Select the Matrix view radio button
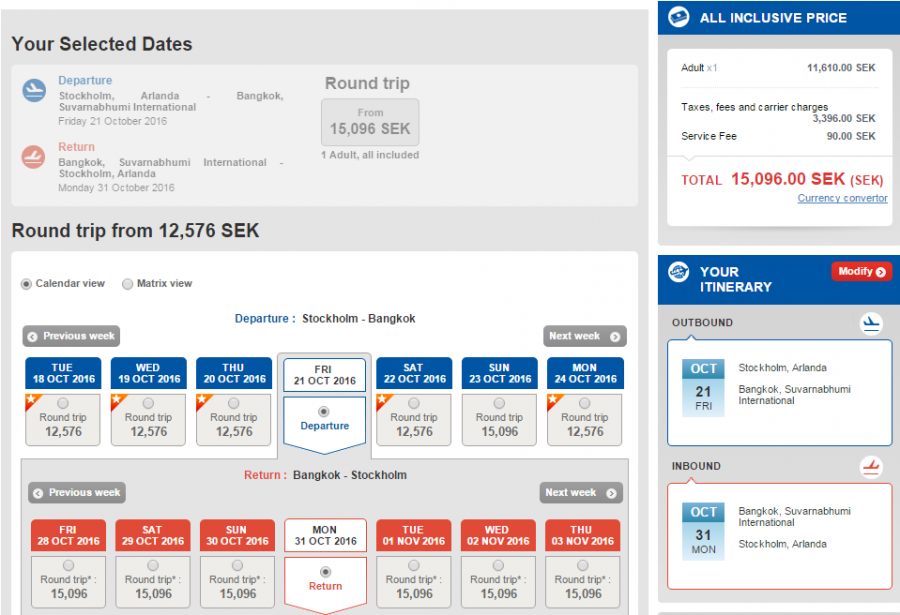900x615 pixels. point(127,284)
